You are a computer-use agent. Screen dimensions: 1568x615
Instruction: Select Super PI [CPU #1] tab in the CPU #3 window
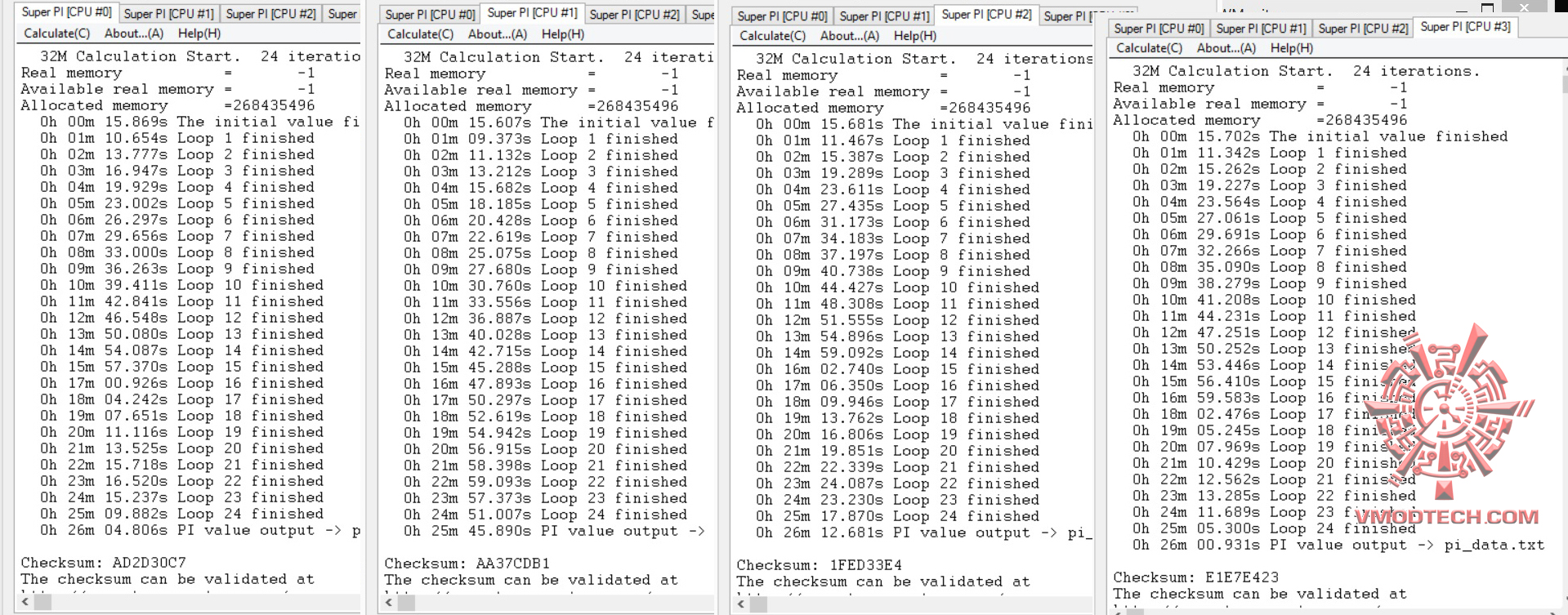pyautogui.click(x=1261, y=29)
